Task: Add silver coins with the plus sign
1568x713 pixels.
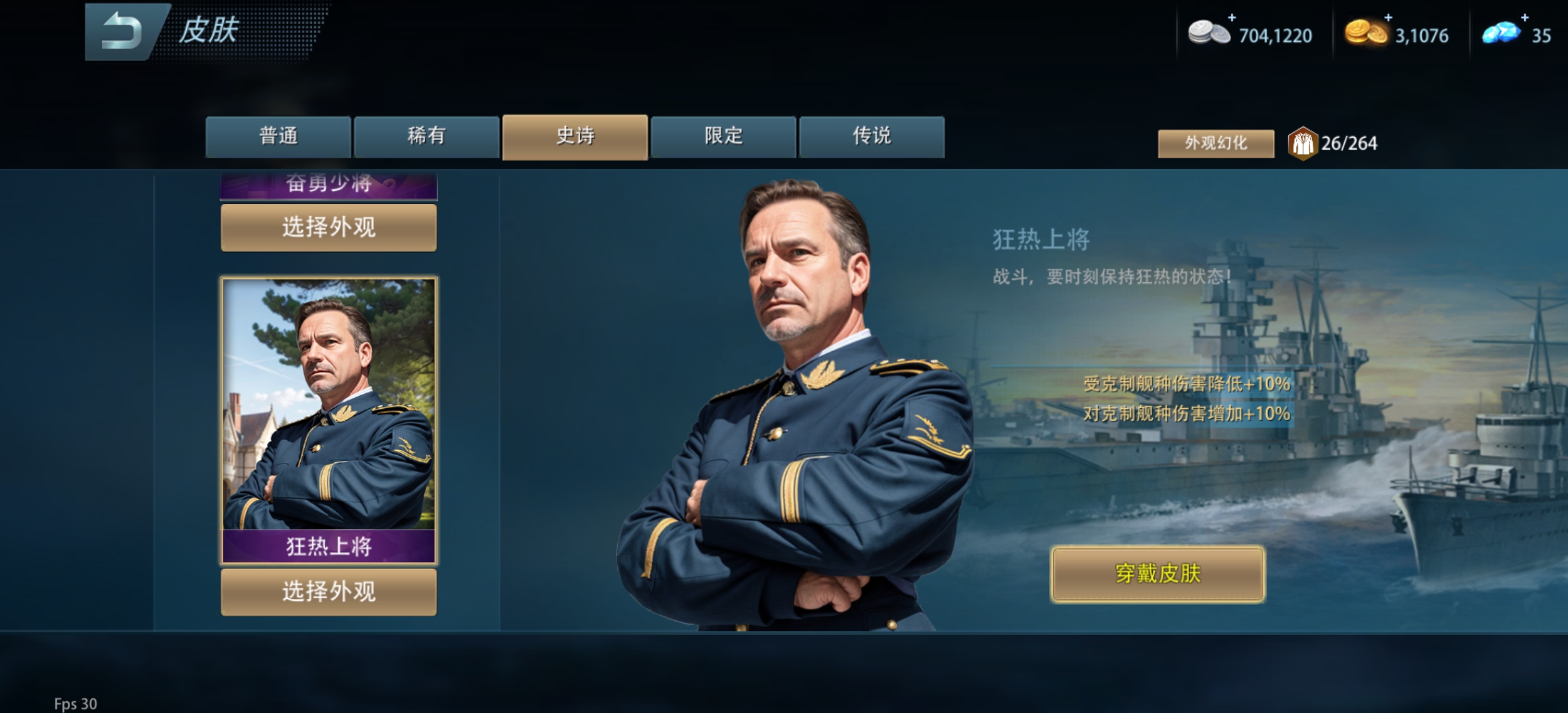Action: 1232,17
